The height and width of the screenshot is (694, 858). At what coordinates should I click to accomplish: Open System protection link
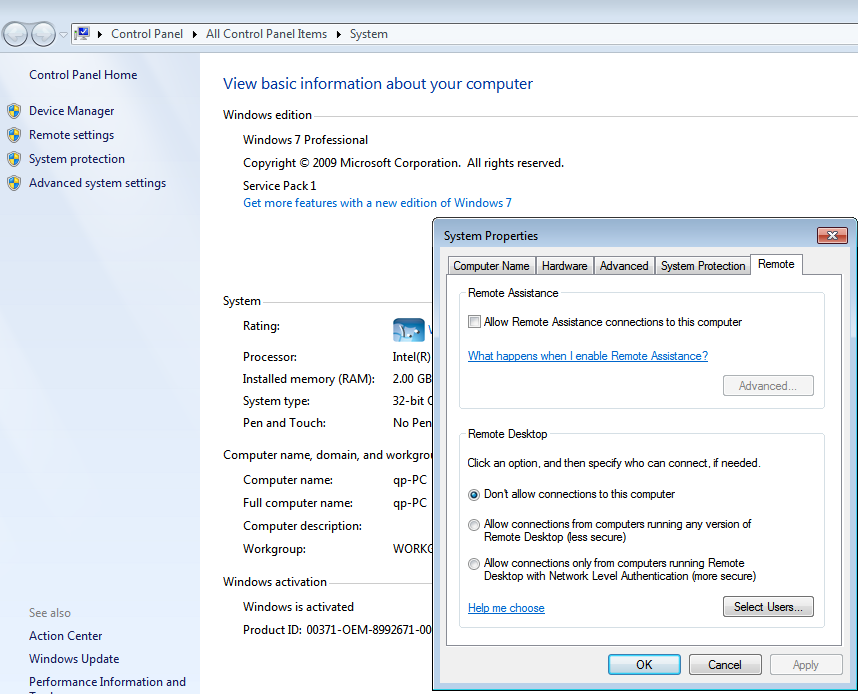(77, 159)
